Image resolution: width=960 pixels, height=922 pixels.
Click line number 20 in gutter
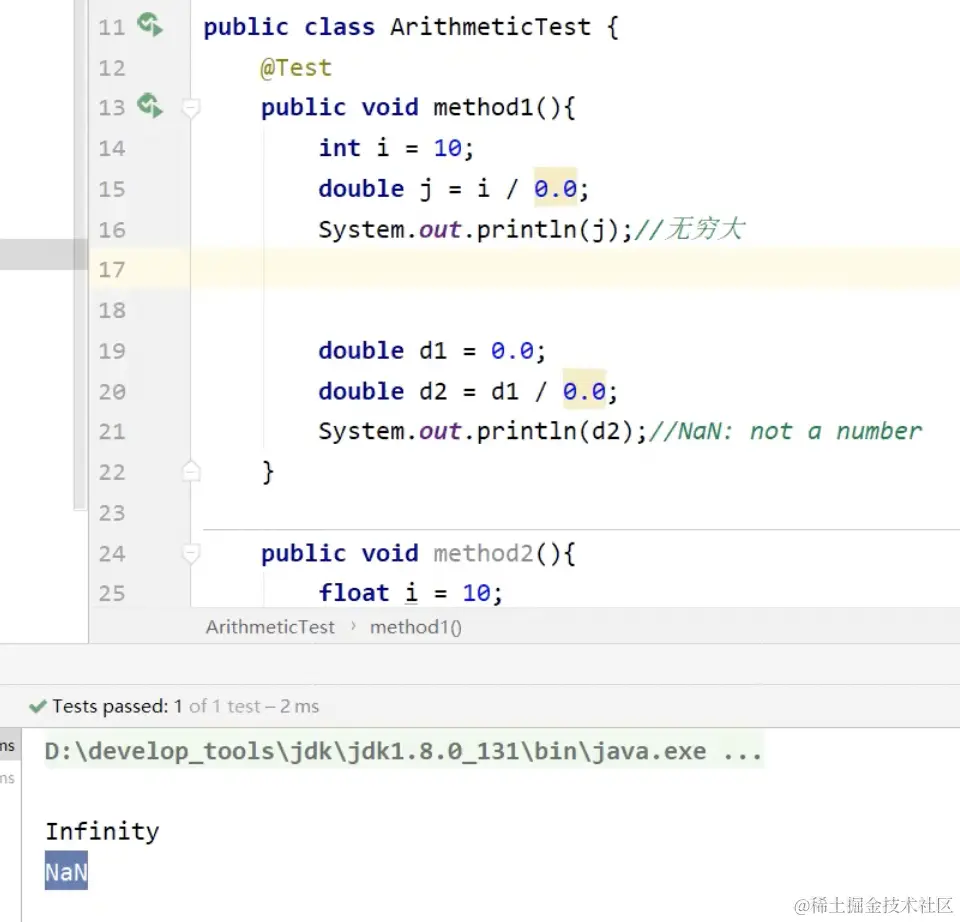coord(111,392)
